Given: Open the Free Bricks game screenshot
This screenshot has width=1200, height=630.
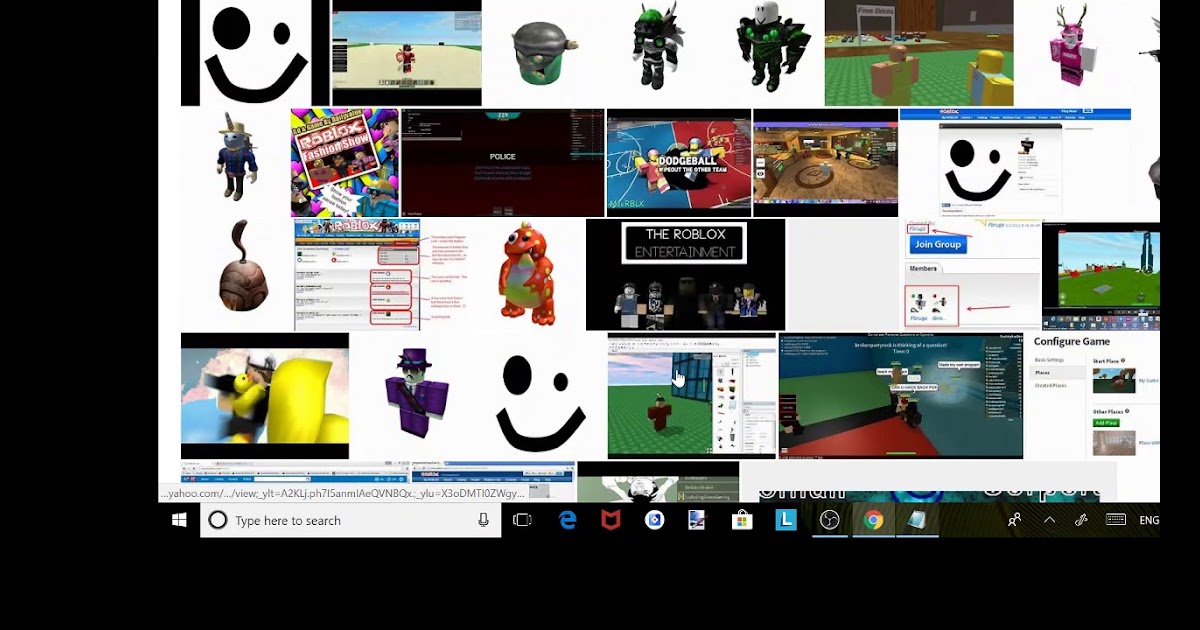Looking at the screenshot, I should click(919, 53).
